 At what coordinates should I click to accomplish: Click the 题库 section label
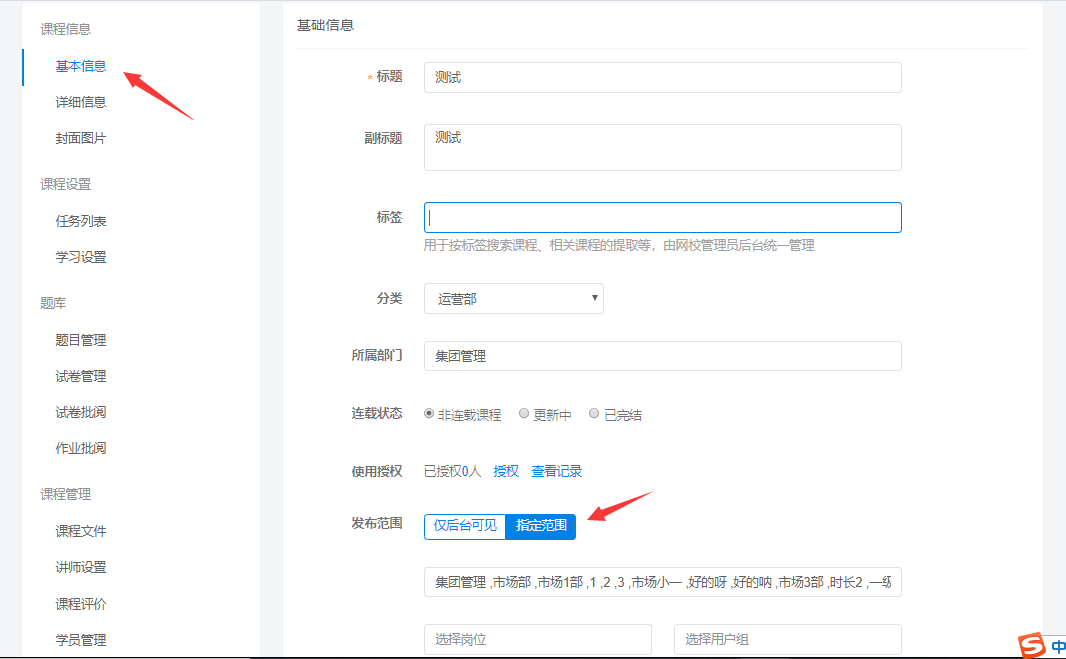pos(53,303)
